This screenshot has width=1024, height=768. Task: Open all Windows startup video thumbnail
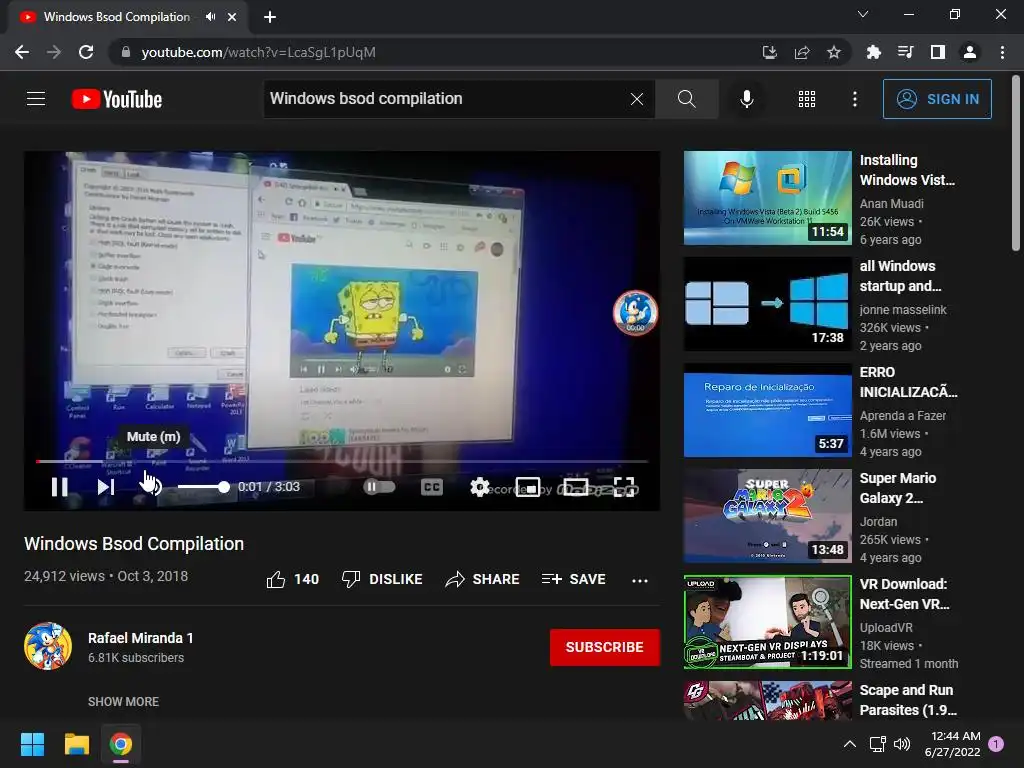click(x=767, y=304)
